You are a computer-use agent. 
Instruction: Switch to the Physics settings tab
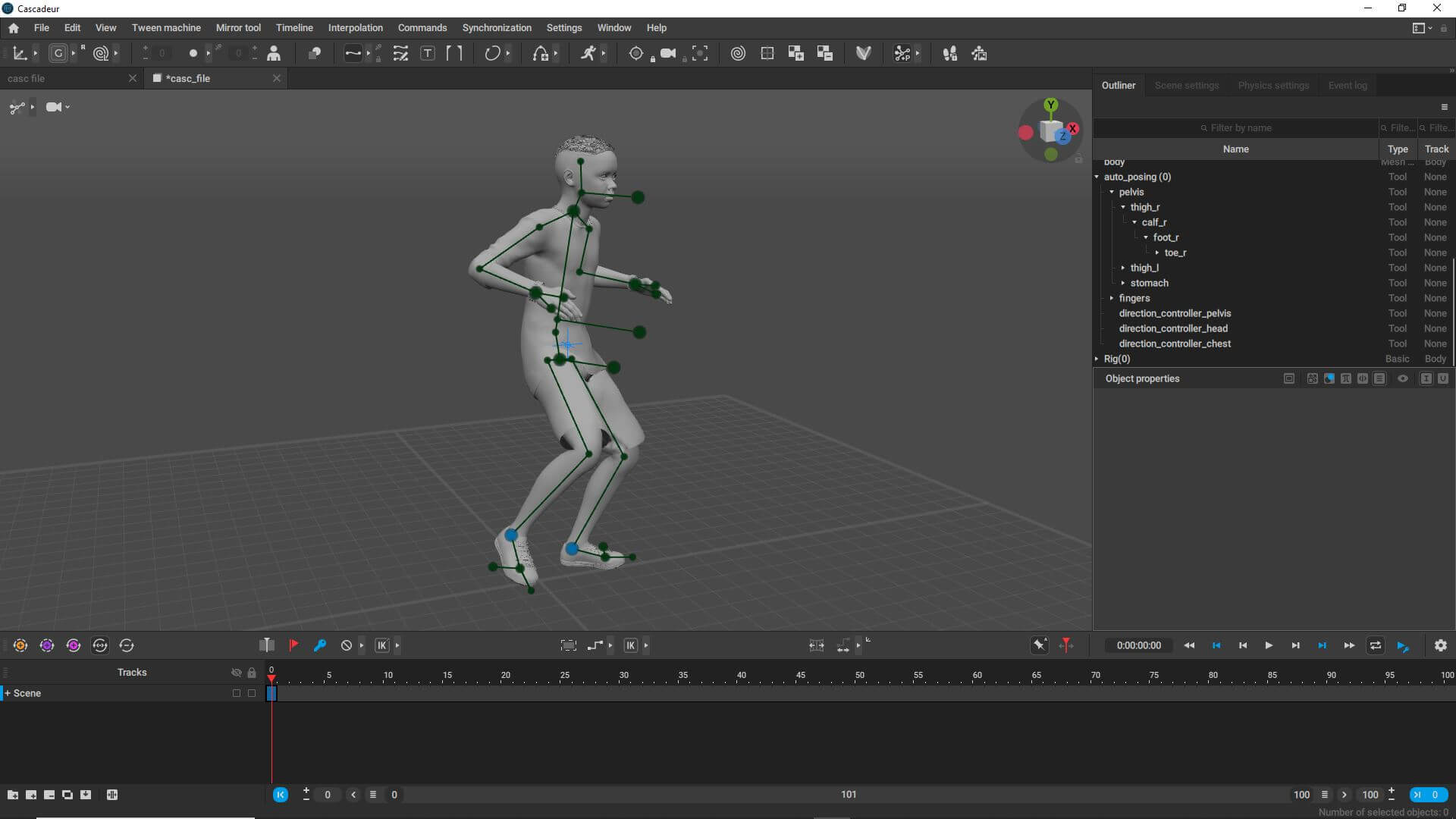point(1273,85)
